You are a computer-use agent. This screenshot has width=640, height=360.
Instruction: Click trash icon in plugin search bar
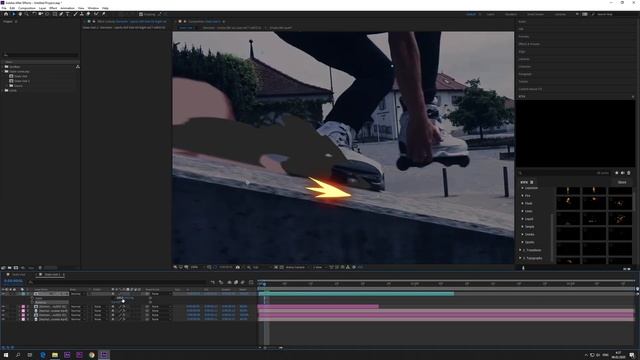coord(629,173)
